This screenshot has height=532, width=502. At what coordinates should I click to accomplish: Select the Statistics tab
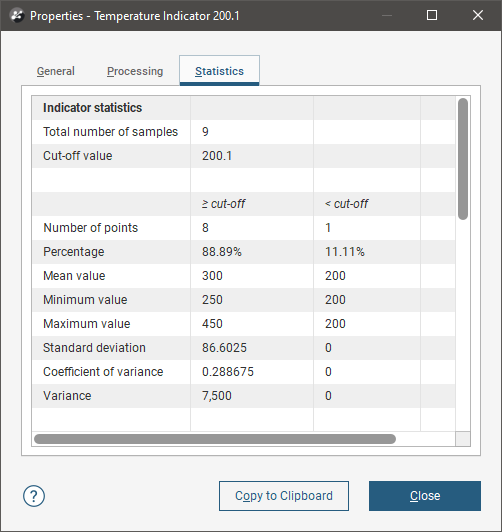pyautogui.click(x=219, y=71)
